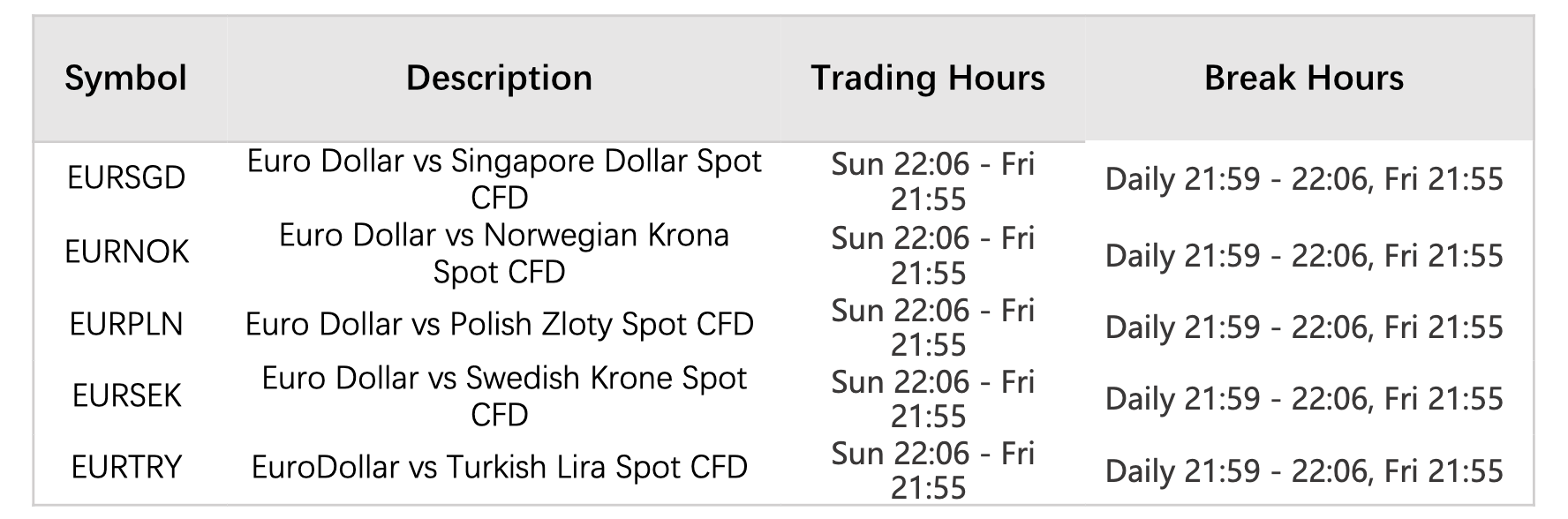
Task: Select the EURNOK symbol cell
Action: 126,252
